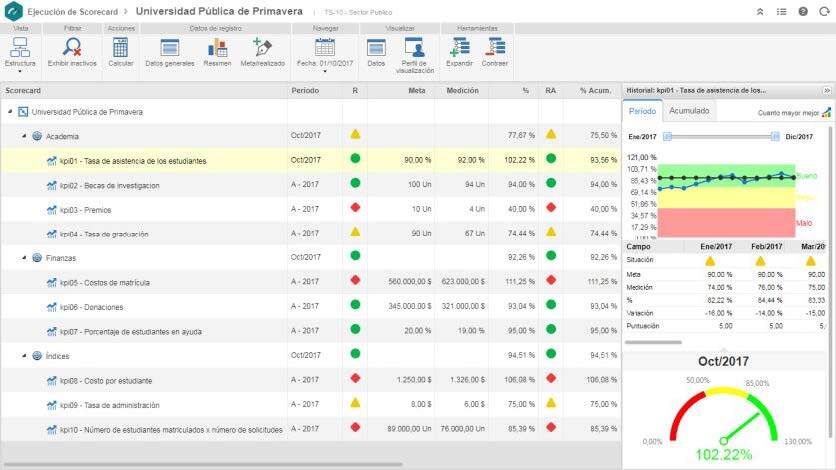Click the Resumen toolbar icon
This screenshot has width=836, height=470.
(217, 47)
